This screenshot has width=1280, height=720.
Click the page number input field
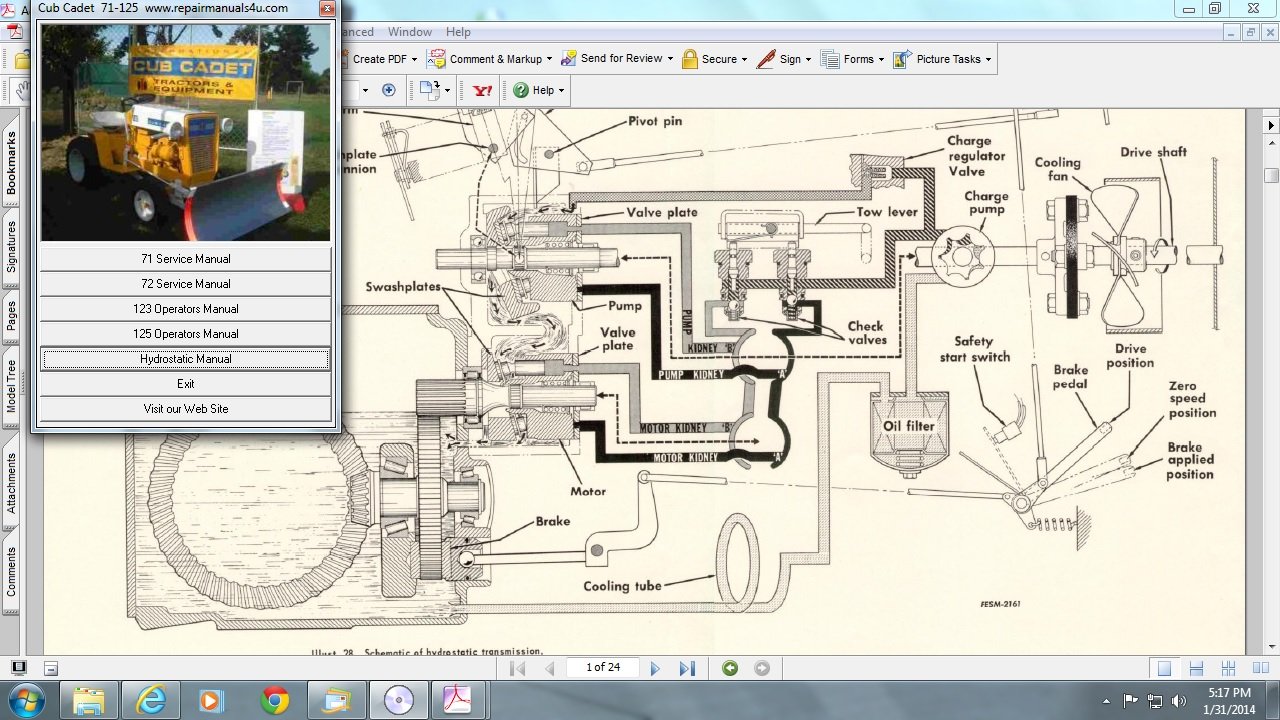[603, 667]
